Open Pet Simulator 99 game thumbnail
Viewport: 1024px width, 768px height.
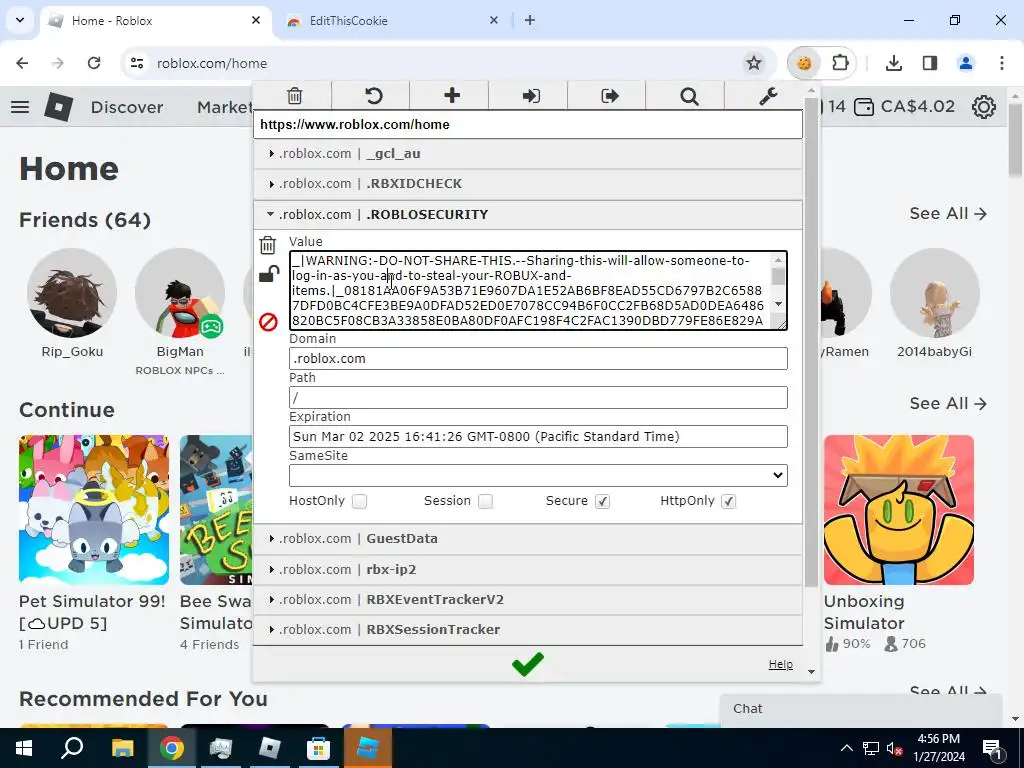click(94, 510)
